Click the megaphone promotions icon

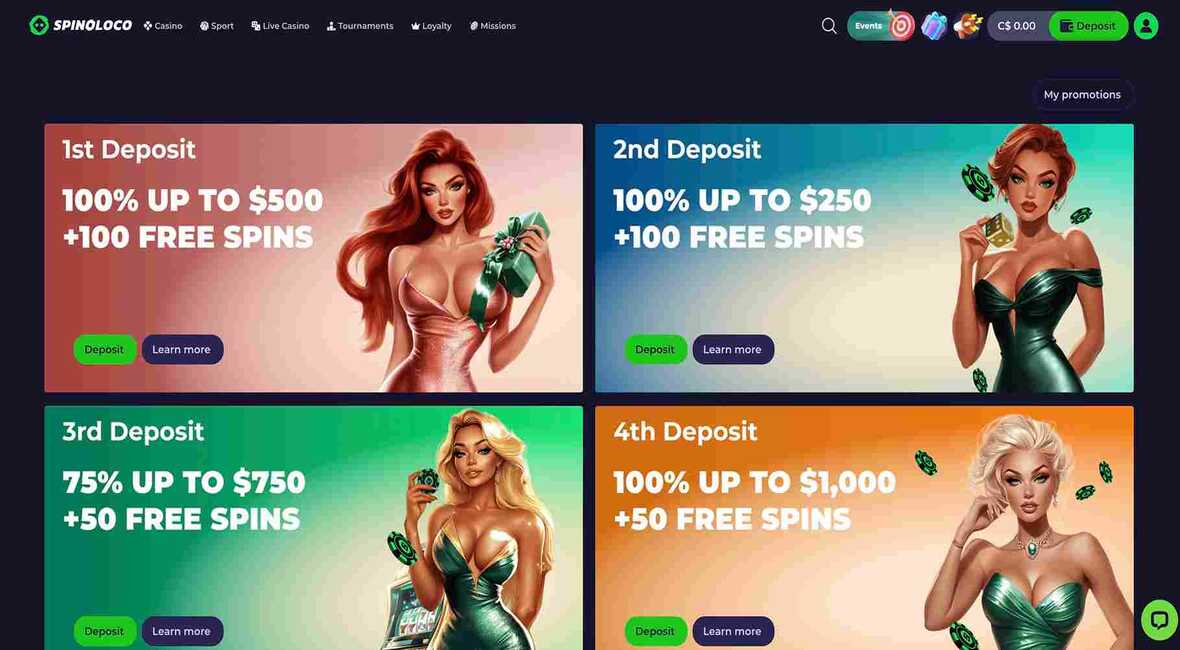968,26
